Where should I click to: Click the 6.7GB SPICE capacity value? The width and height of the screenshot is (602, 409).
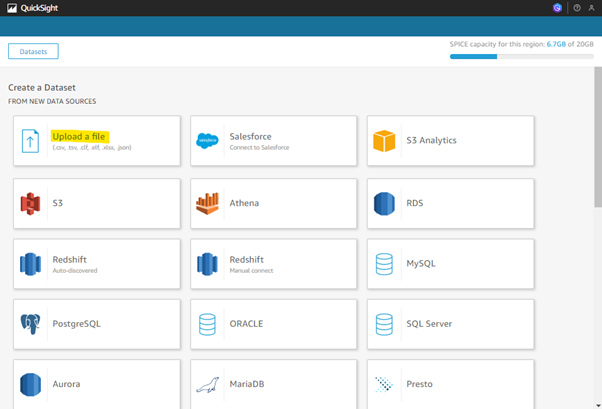coord(556,44)
